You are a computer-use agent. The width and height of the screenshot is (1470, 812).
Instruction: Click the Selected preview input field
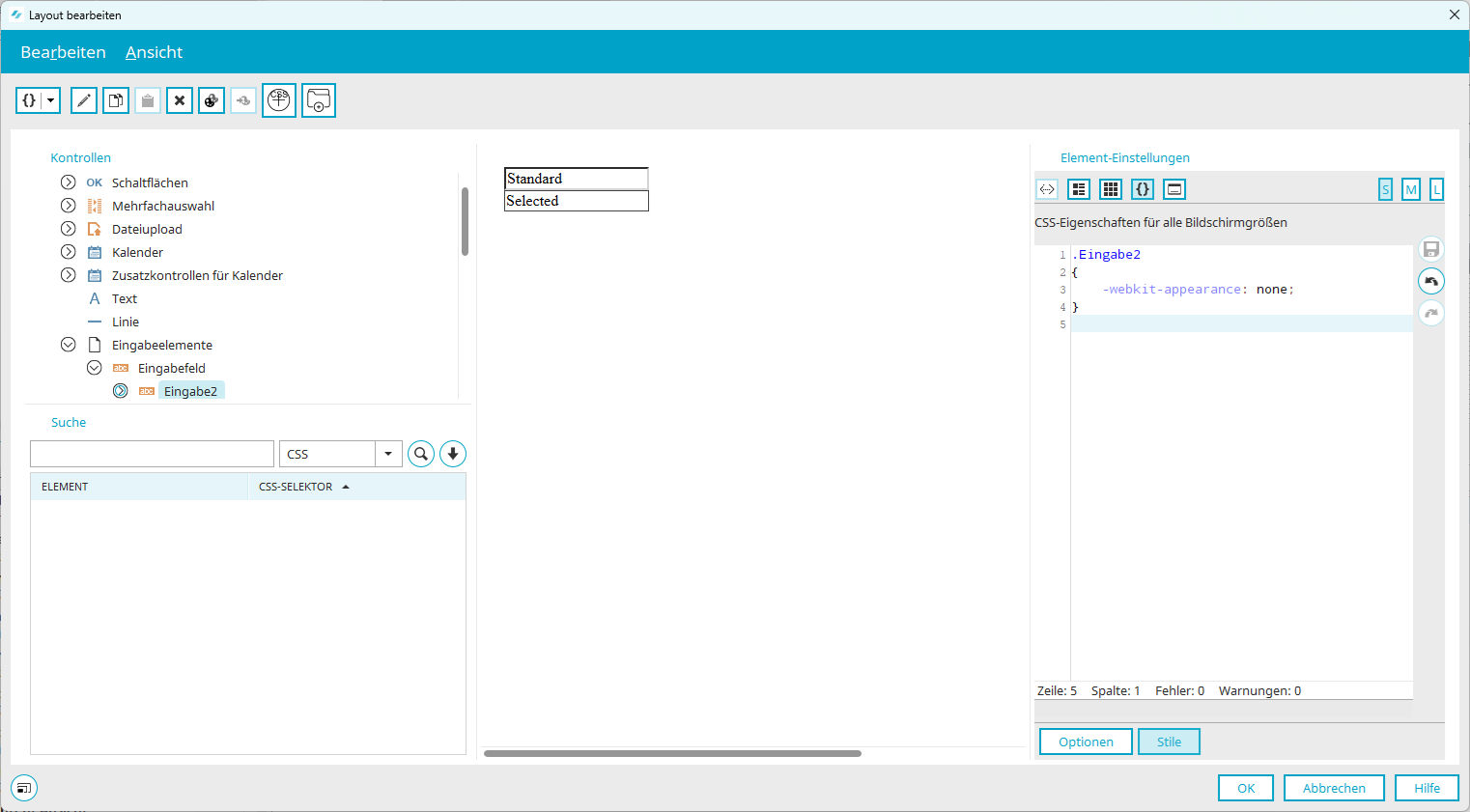coord(577,201)
